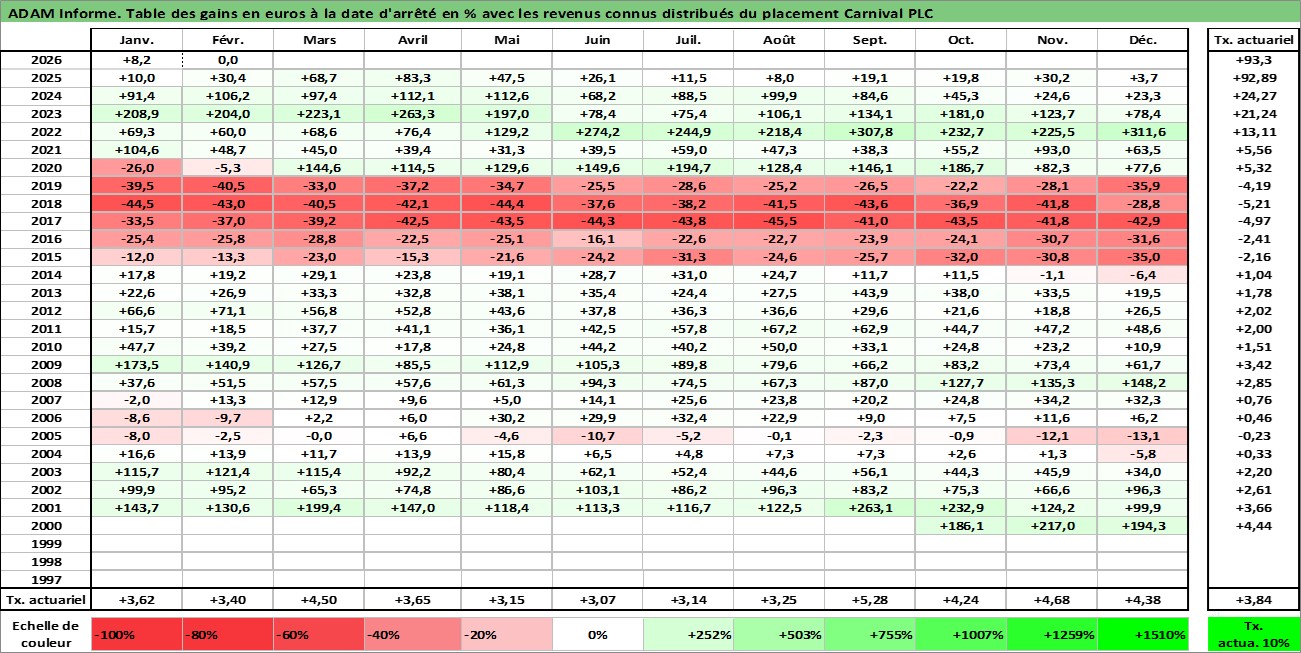Image resolution: width=1301 pixels, height=653 pixels.
Task: Click Juin Tx. actuariel value +3,07
Action: pos(597,600)
